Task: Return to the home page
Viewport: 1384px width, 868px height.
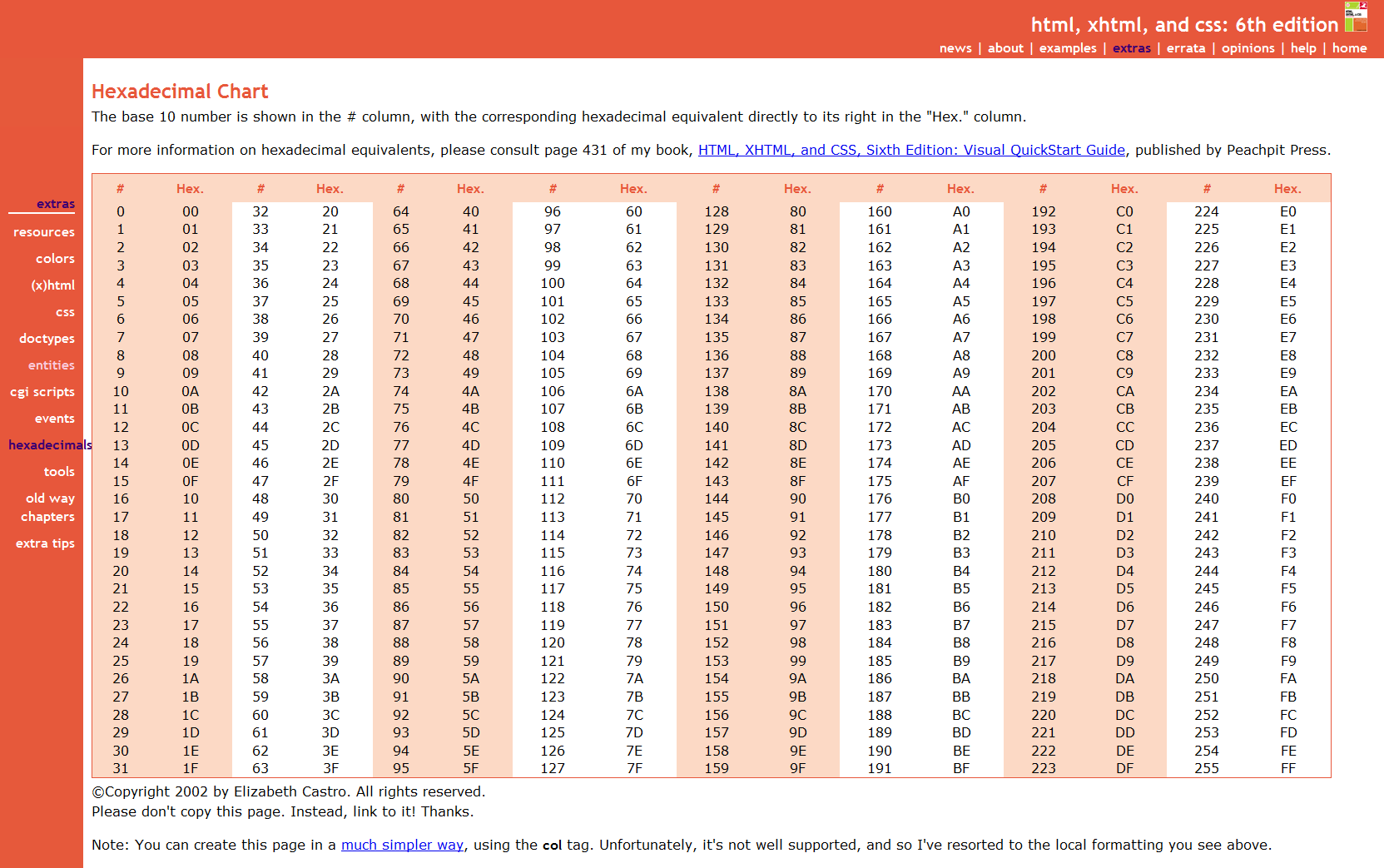Action: (1349, 48)
